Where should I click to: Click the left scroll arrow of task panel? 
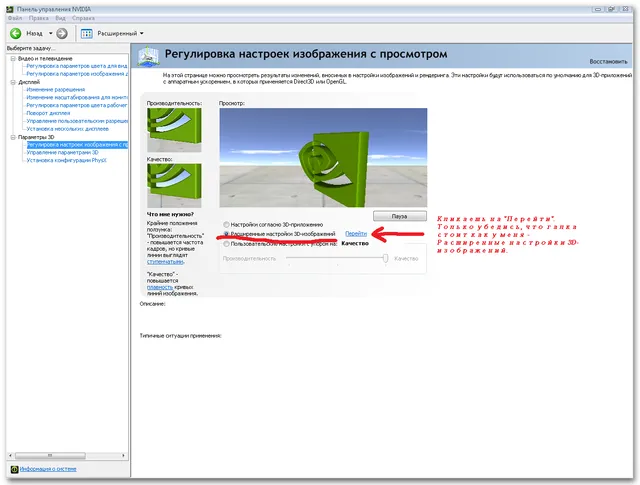11,455
